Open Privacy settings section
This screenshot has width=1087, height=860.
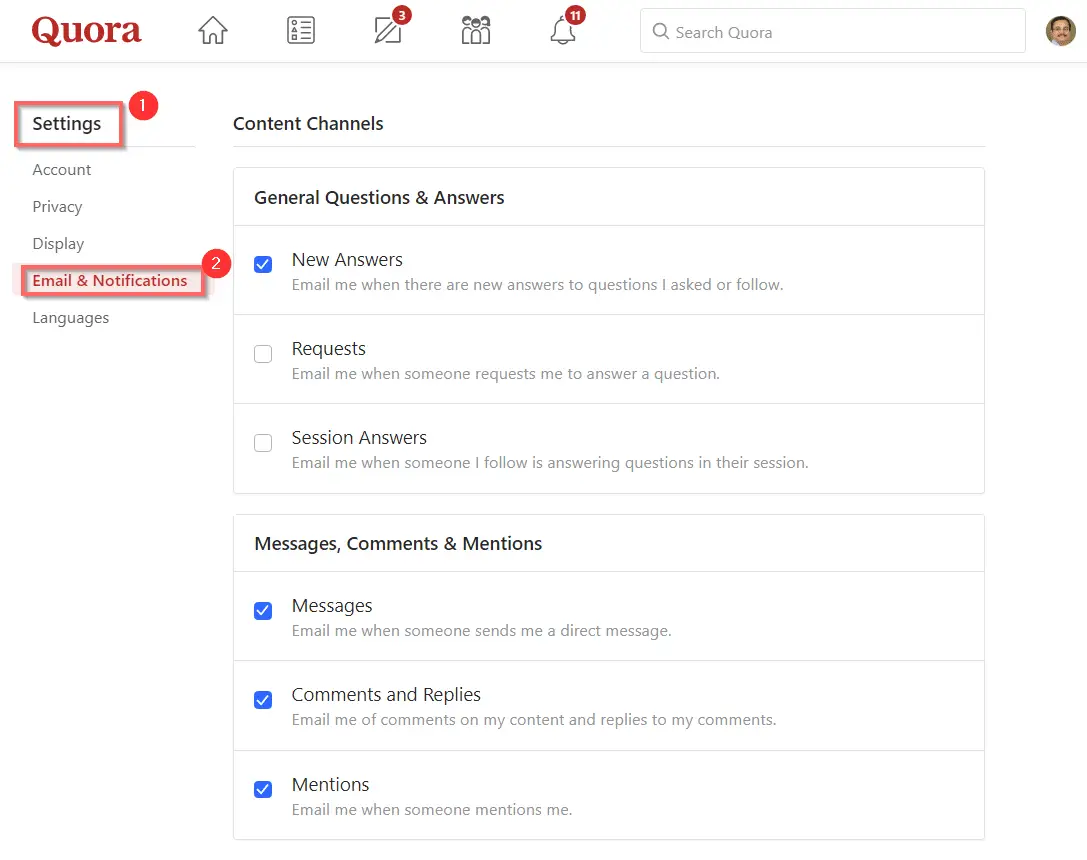click(x=57, y=207)
